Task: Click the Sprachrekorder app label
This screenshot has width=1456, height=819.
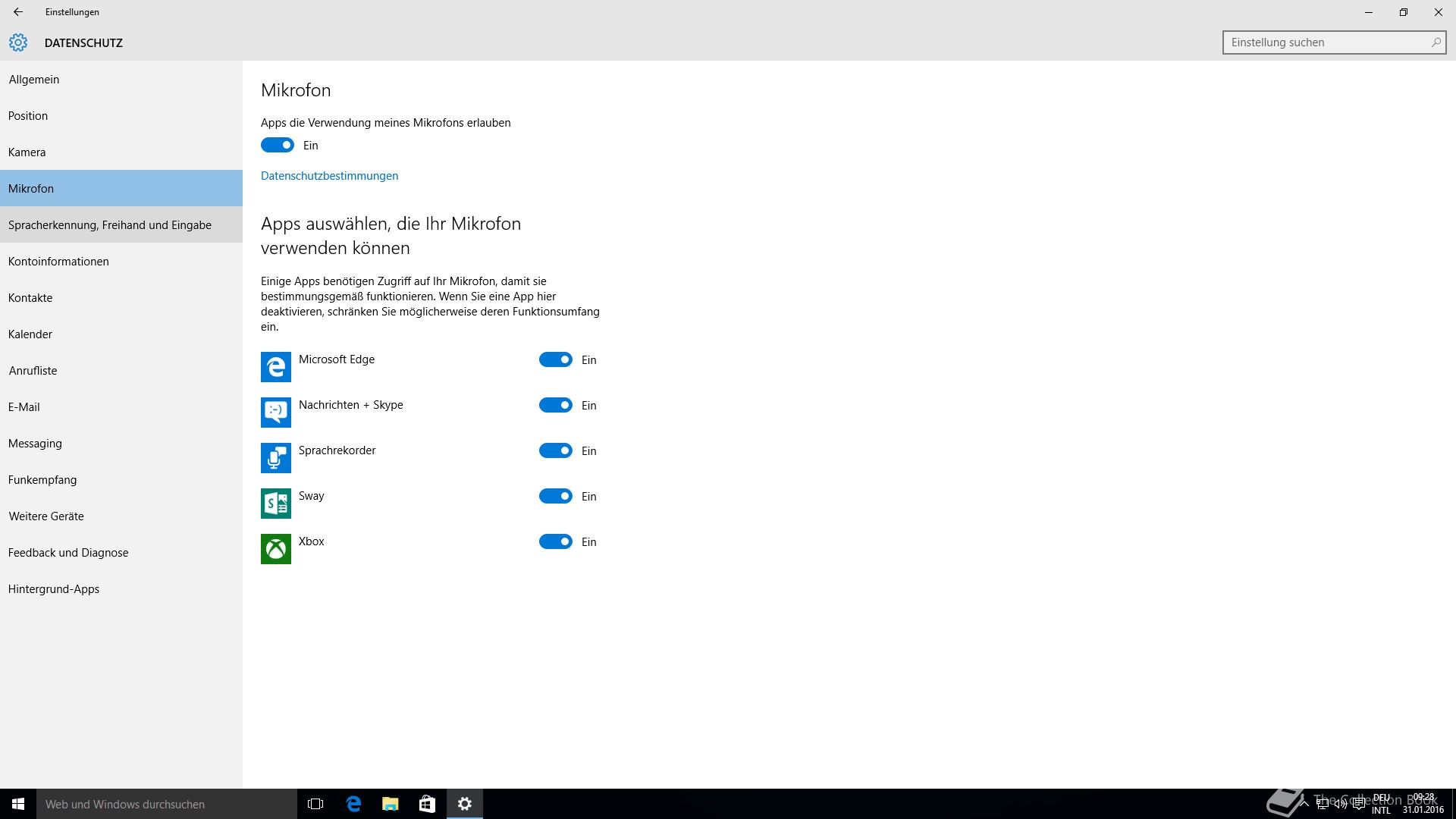Action: click(337, 450)
